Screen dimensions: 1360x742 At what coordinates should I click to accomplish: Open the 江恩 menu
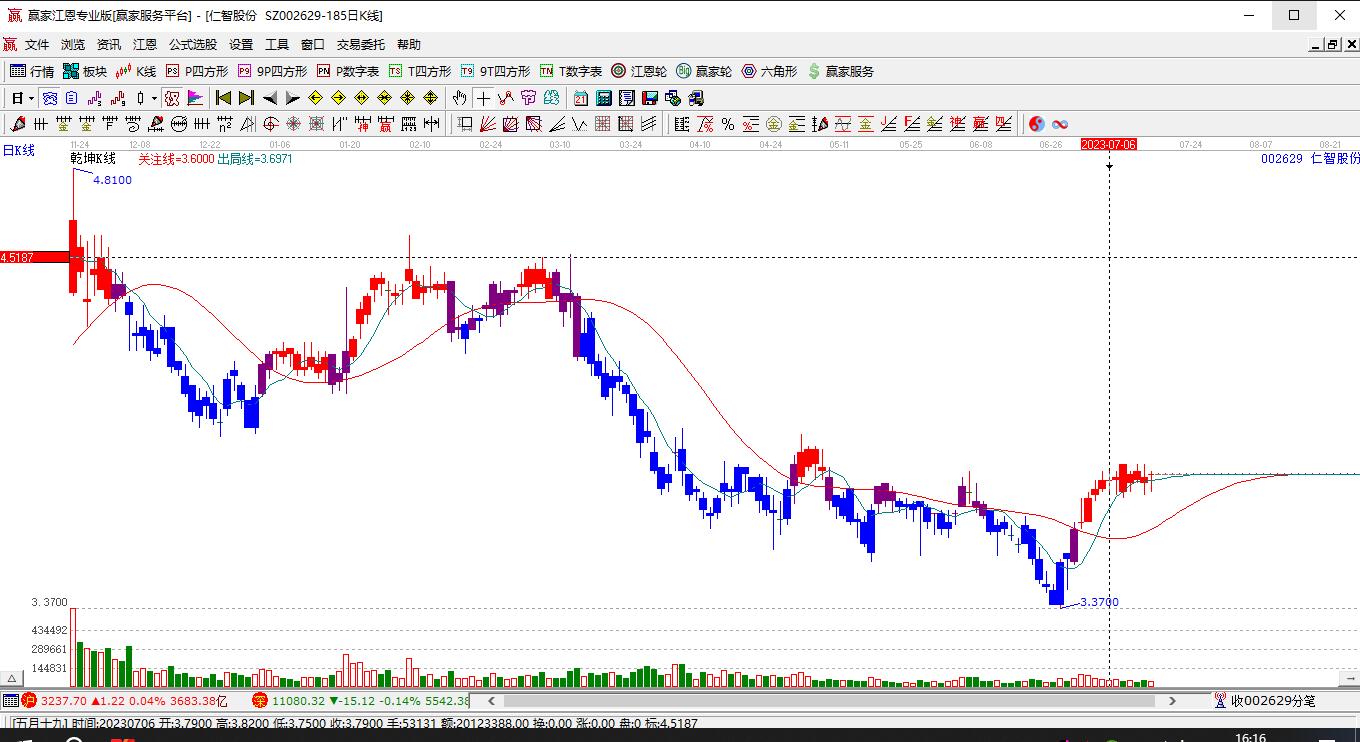tap(145, 44)
